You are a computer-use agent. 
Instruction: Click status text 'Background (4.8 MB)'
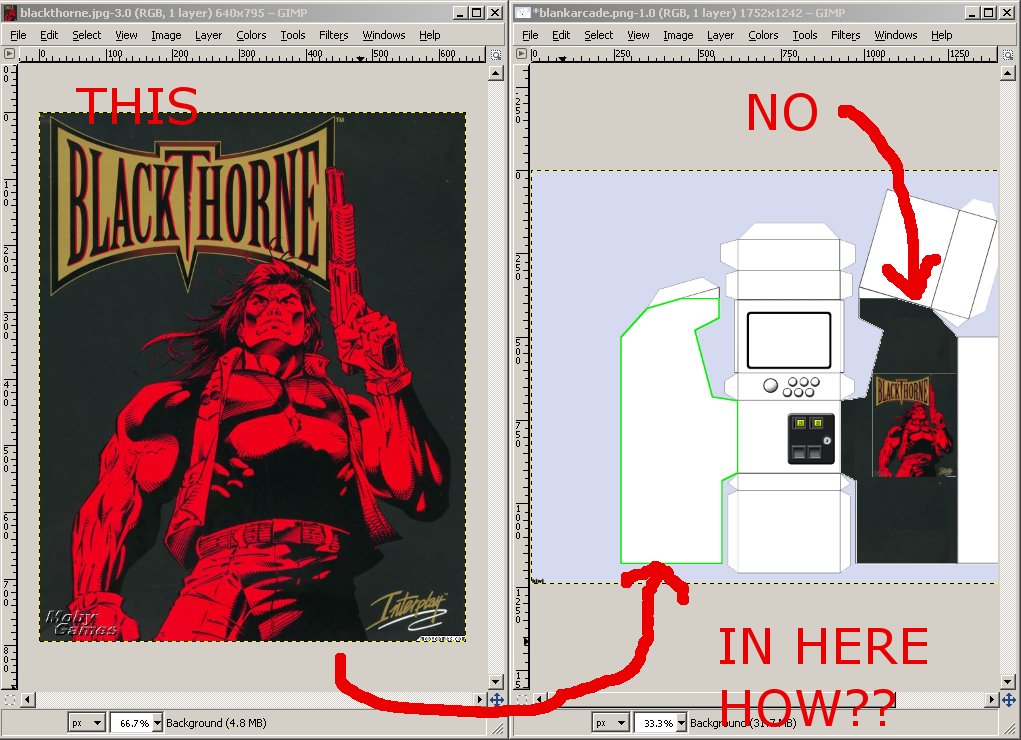click(x=216, y=723)
